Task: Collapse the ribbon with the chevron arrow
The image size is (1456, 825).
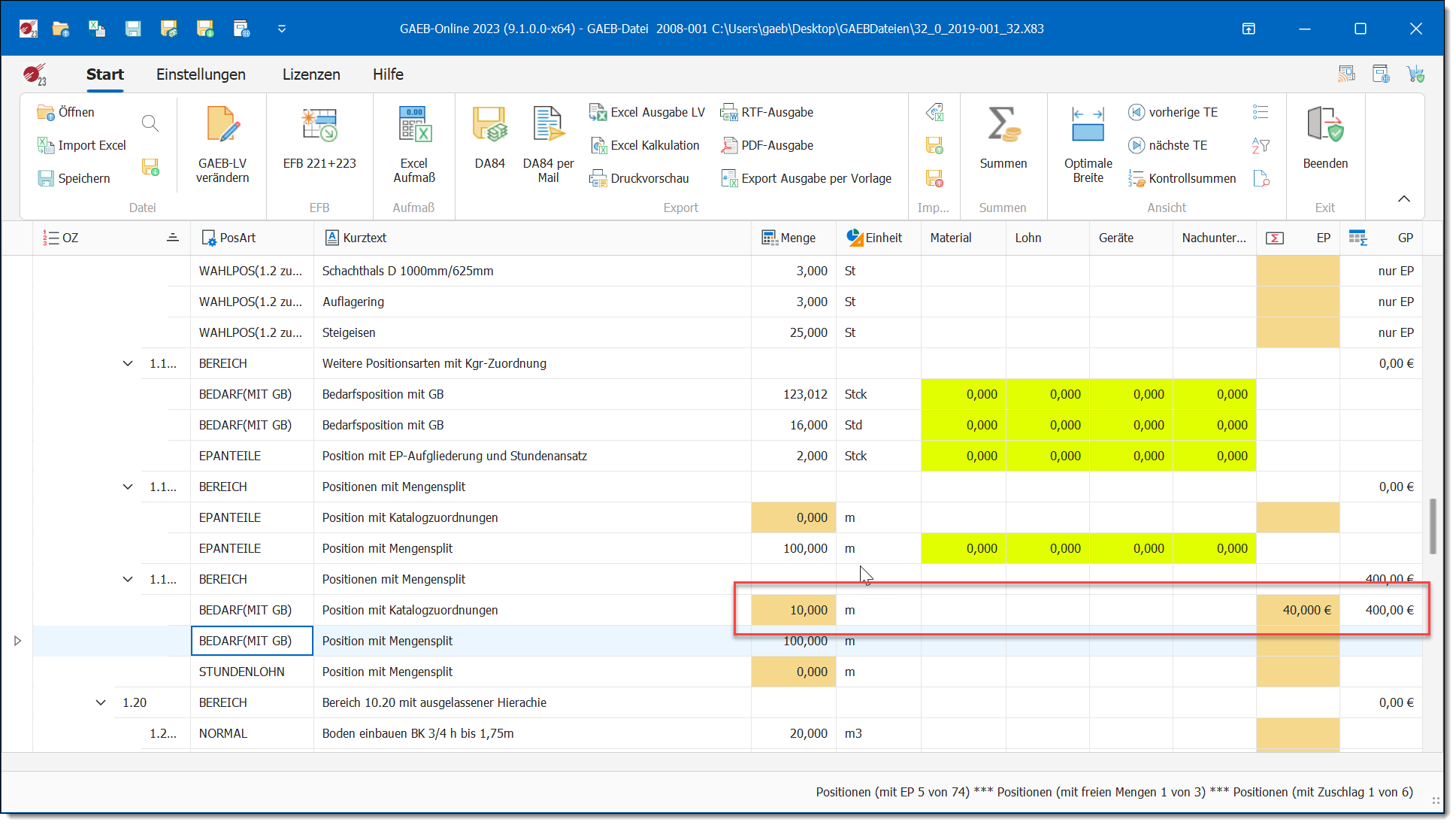Action: (x=1403, y=199)
